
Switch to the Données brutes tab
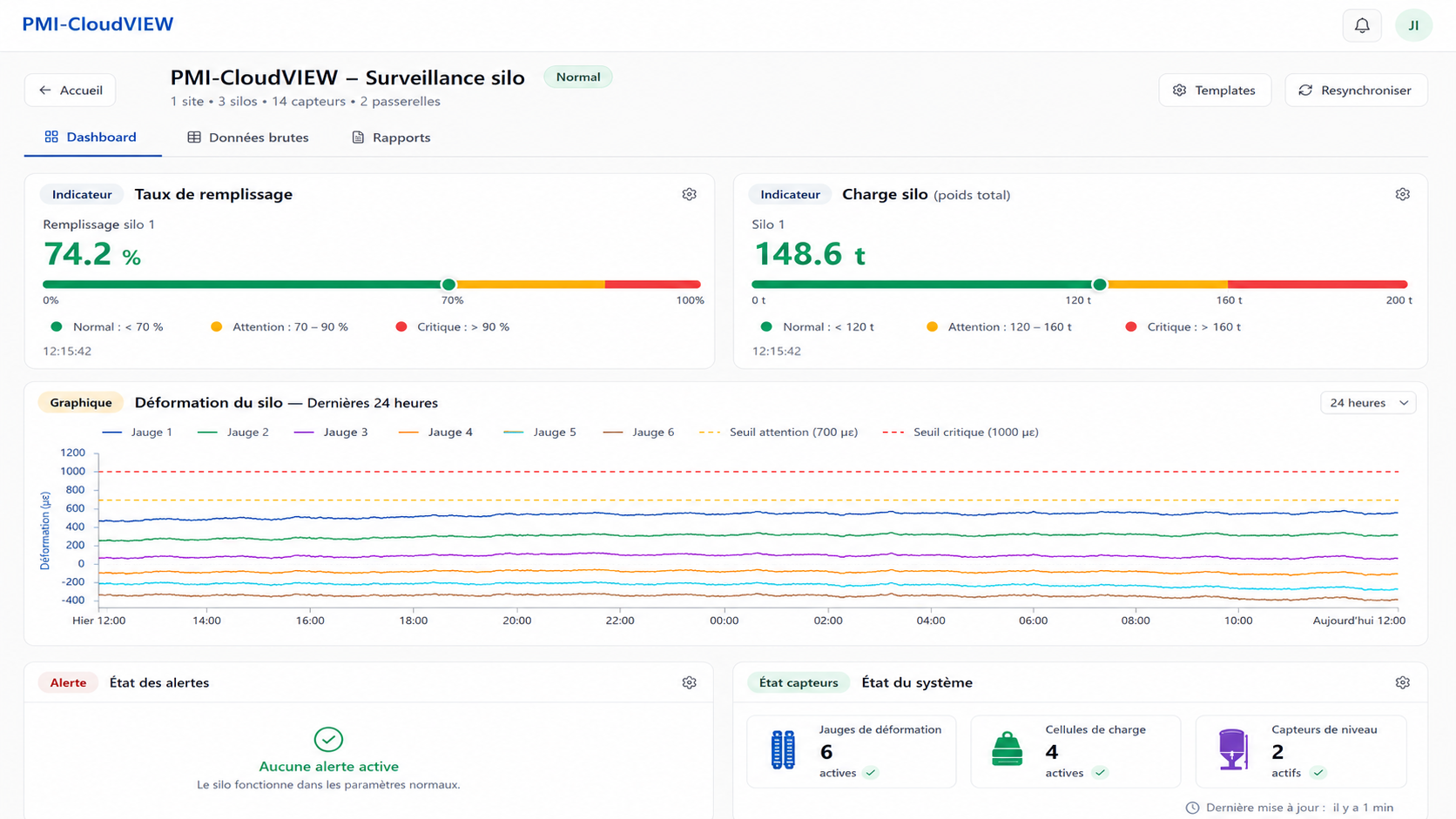point(248,138)
